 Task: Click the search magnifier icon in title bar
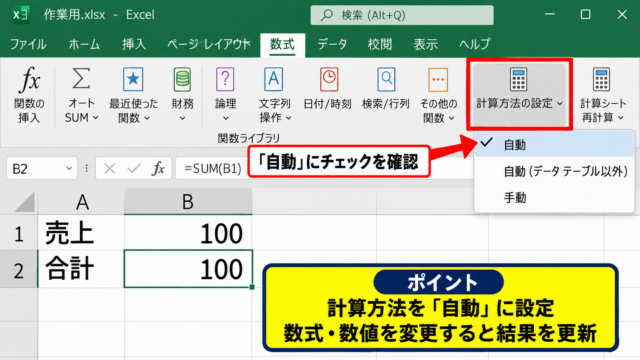[327, 15]
